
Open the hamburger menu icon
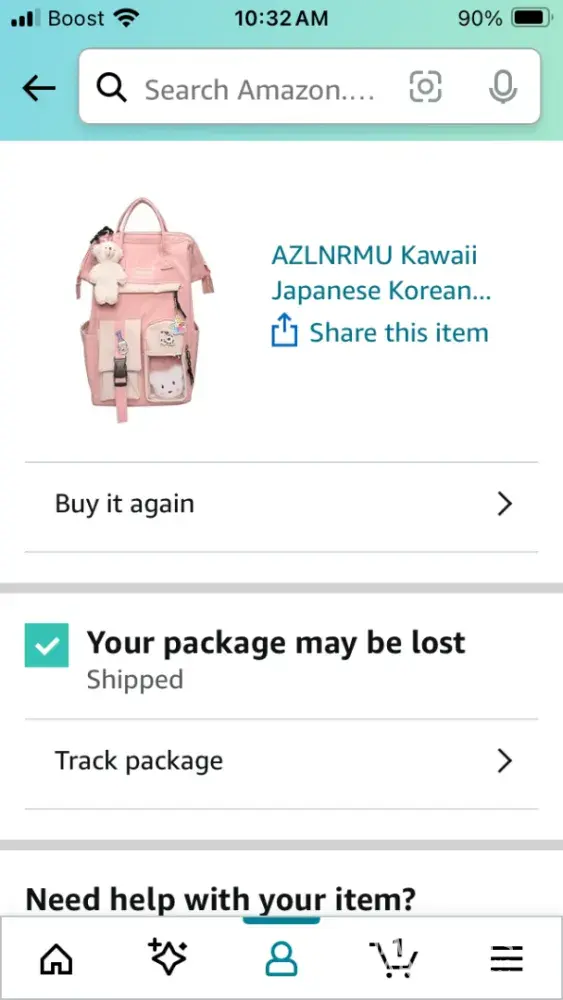coord(507,959)
